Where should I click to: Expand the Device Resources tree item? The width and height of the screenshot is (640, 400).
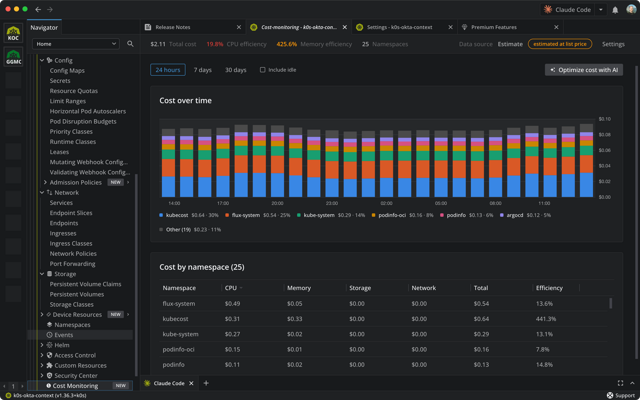tap(42, 315)
